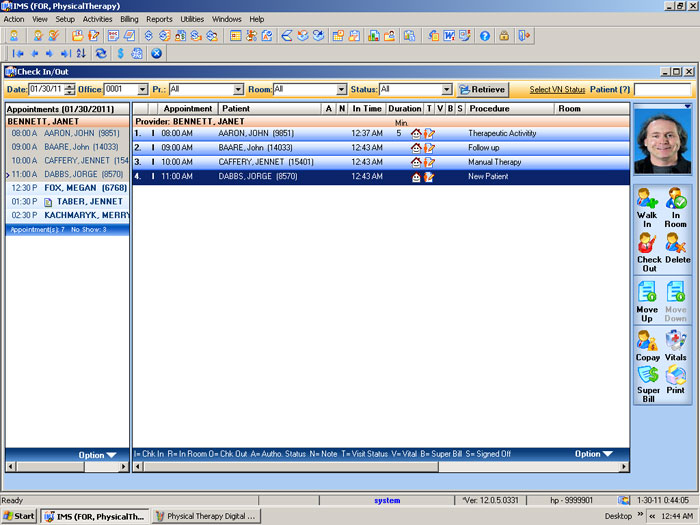This screenshot has height=525, width=700.
Task: Open the Pr. provider dropdown
Action: [x=238, y=89]
